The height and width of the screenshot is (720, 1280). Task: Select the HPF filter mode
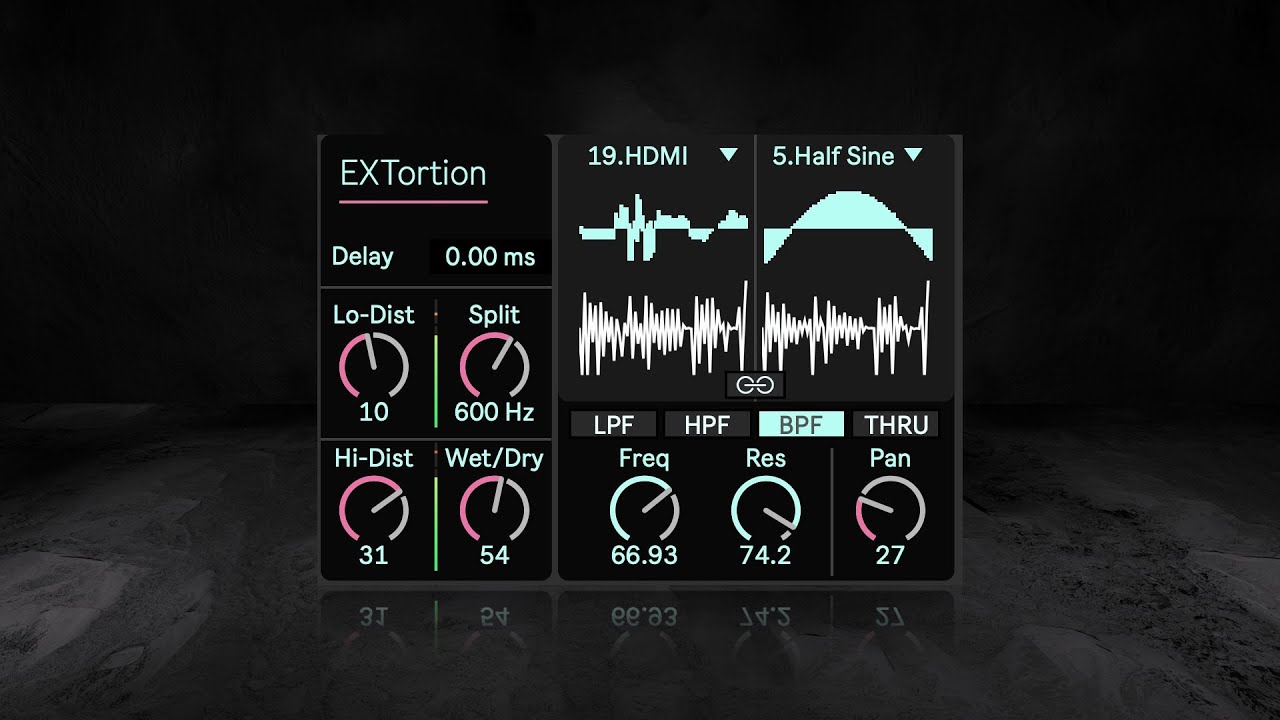click(707, 424)
